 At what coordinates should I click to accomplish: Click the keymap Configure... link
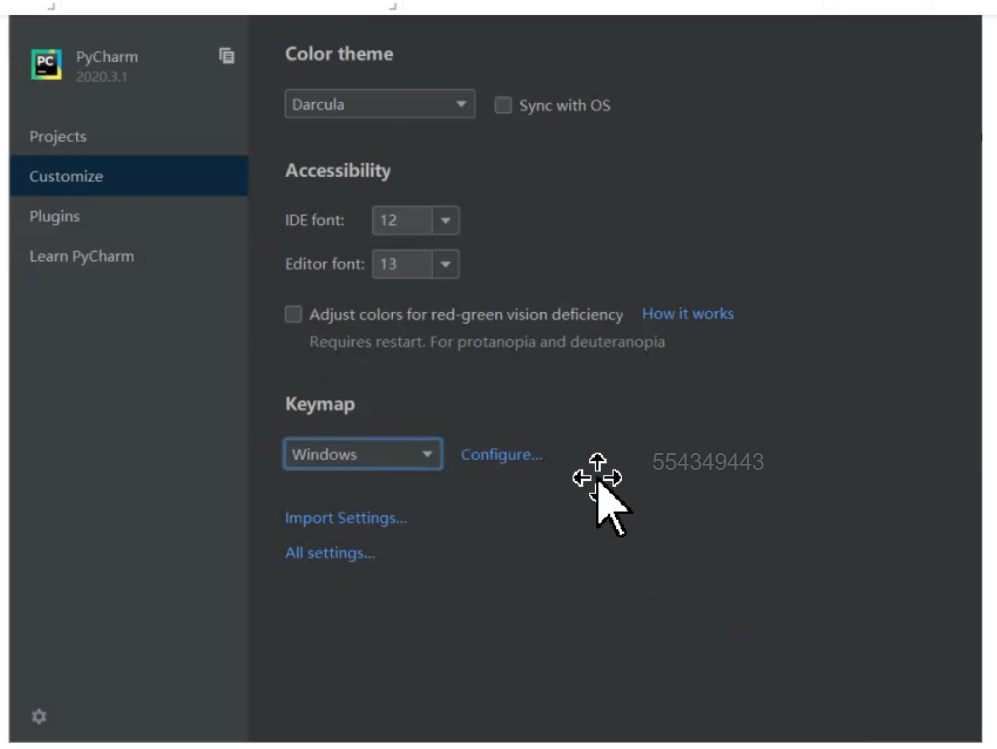click(501, 455)
